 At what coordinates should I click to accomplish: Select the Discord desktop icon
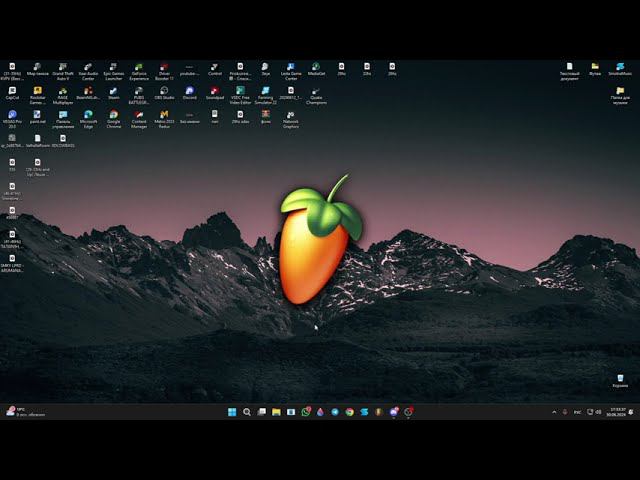[189, 93]
